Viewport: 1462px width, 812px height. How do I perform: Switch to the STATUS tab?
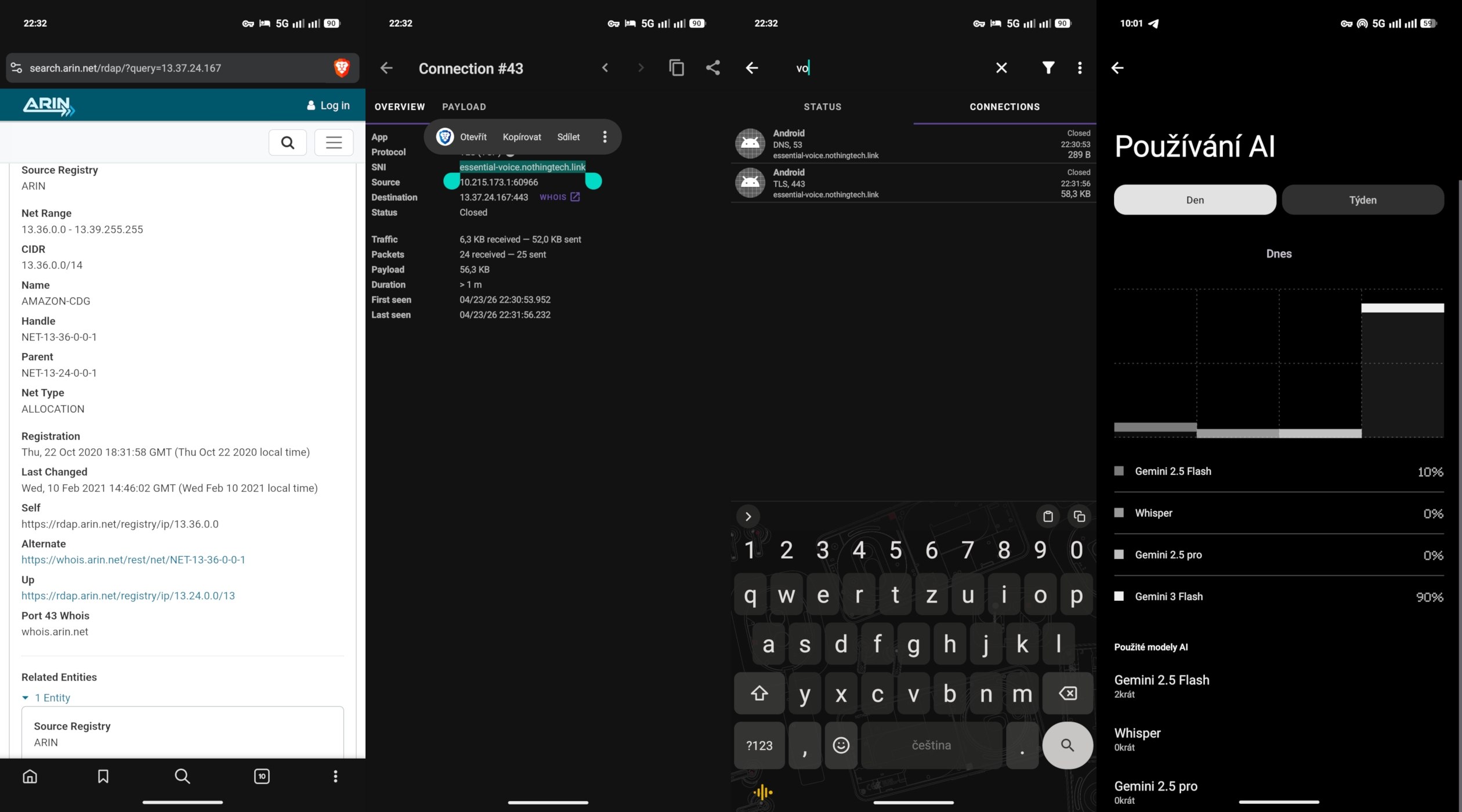(x=822, y=107)
